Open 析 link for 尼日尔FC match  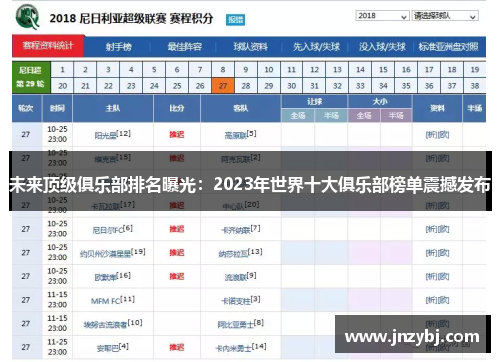point(431,229)
